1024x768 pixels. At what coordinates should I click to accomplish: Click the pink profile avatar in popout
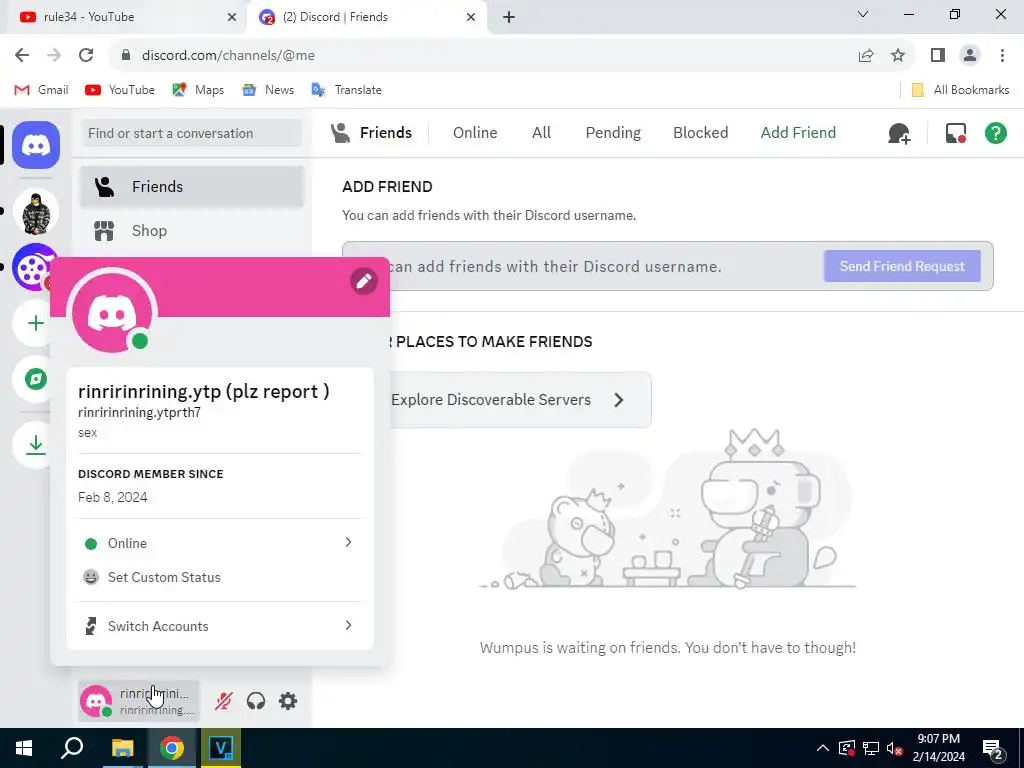(112, 312)
